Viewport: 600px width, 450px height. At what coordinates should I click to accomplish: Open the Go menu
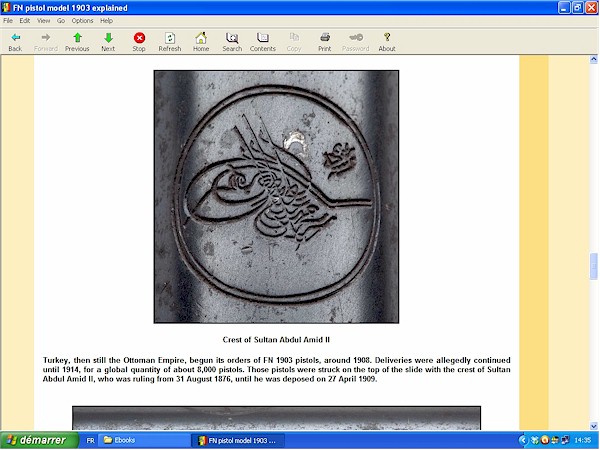pos(61,21)
